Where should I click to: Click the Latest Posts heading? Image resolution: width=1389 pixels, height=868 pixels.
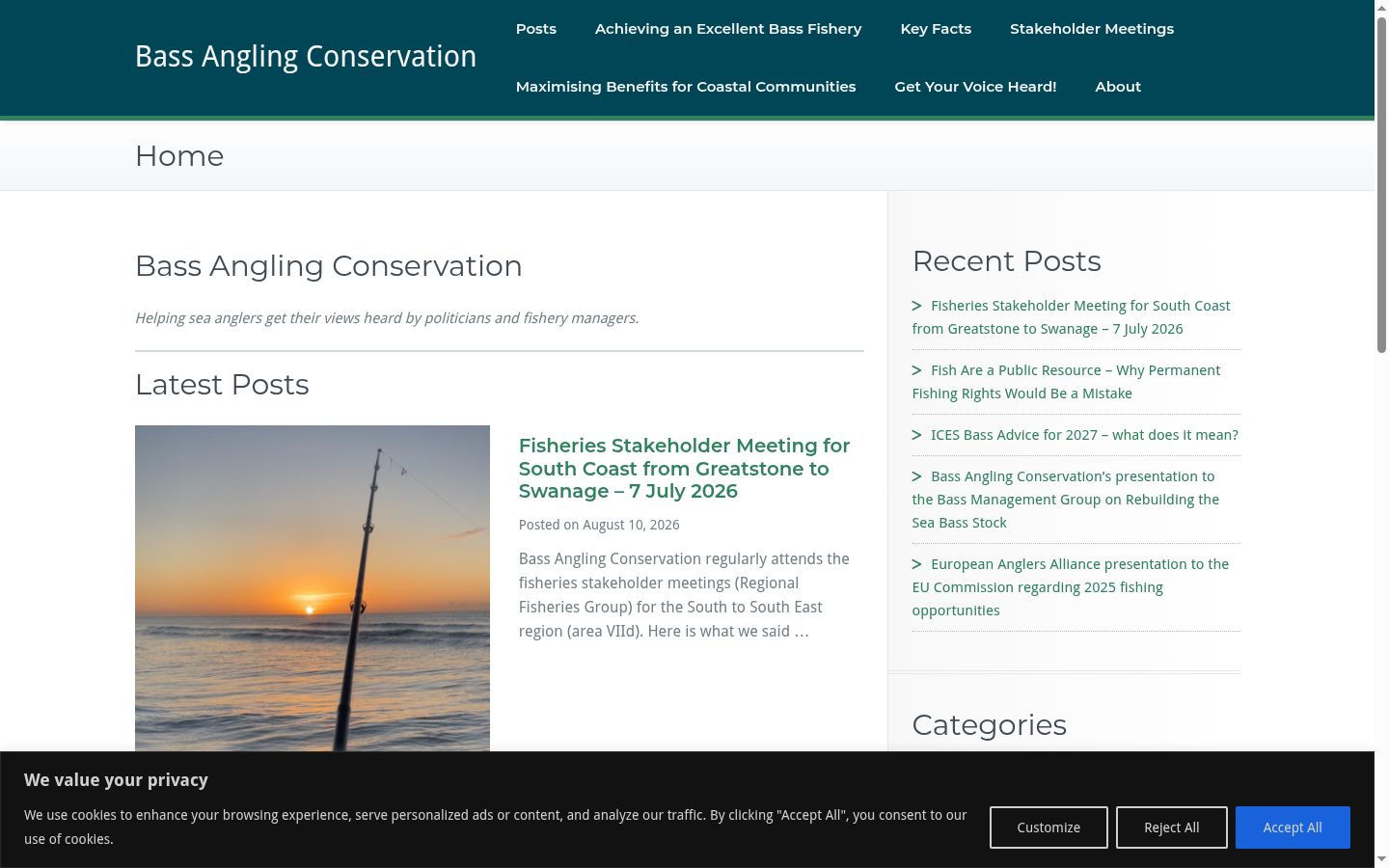point(222,385)
